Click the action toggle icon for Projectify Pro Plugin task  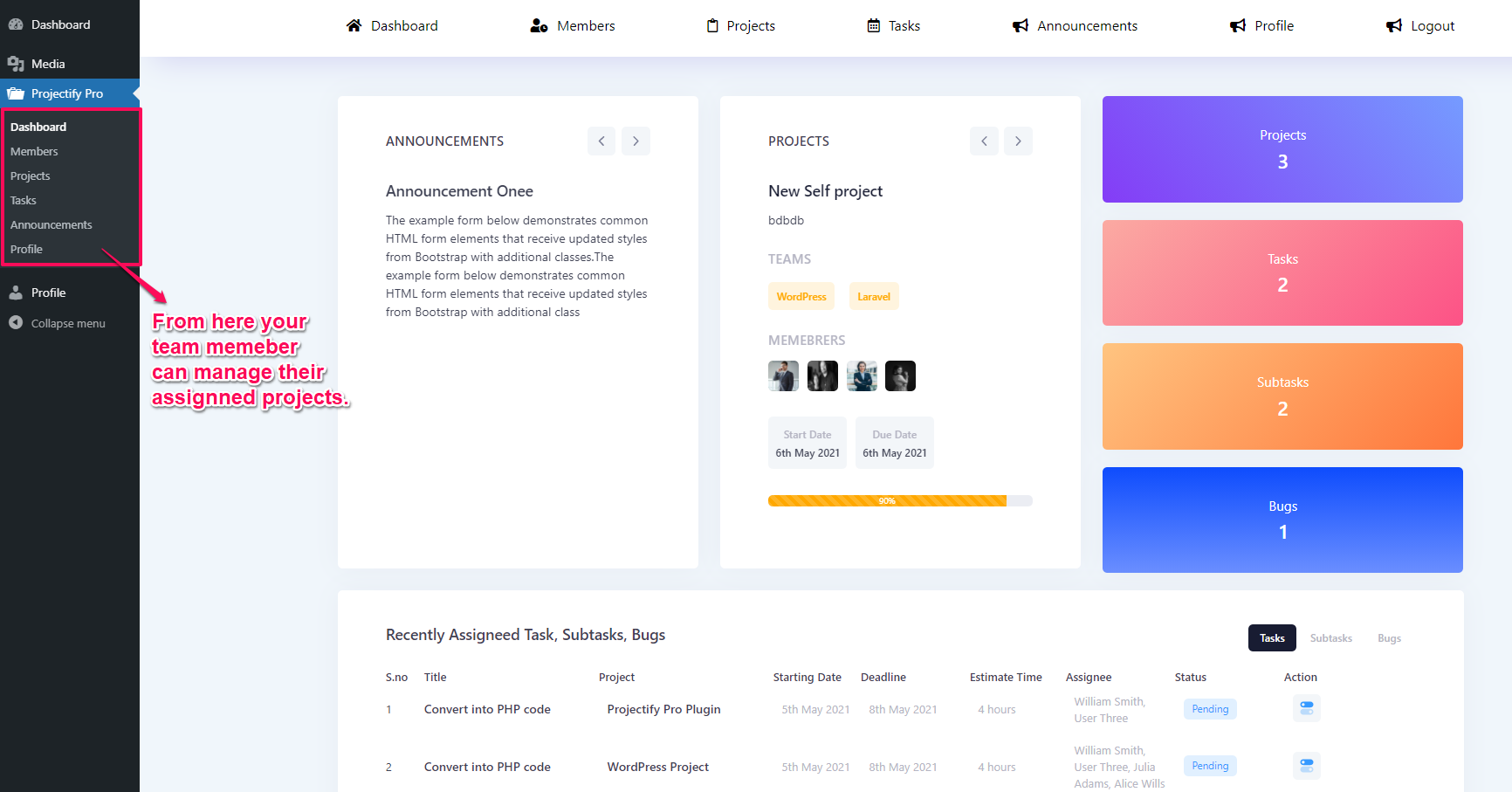[1306, 708]
